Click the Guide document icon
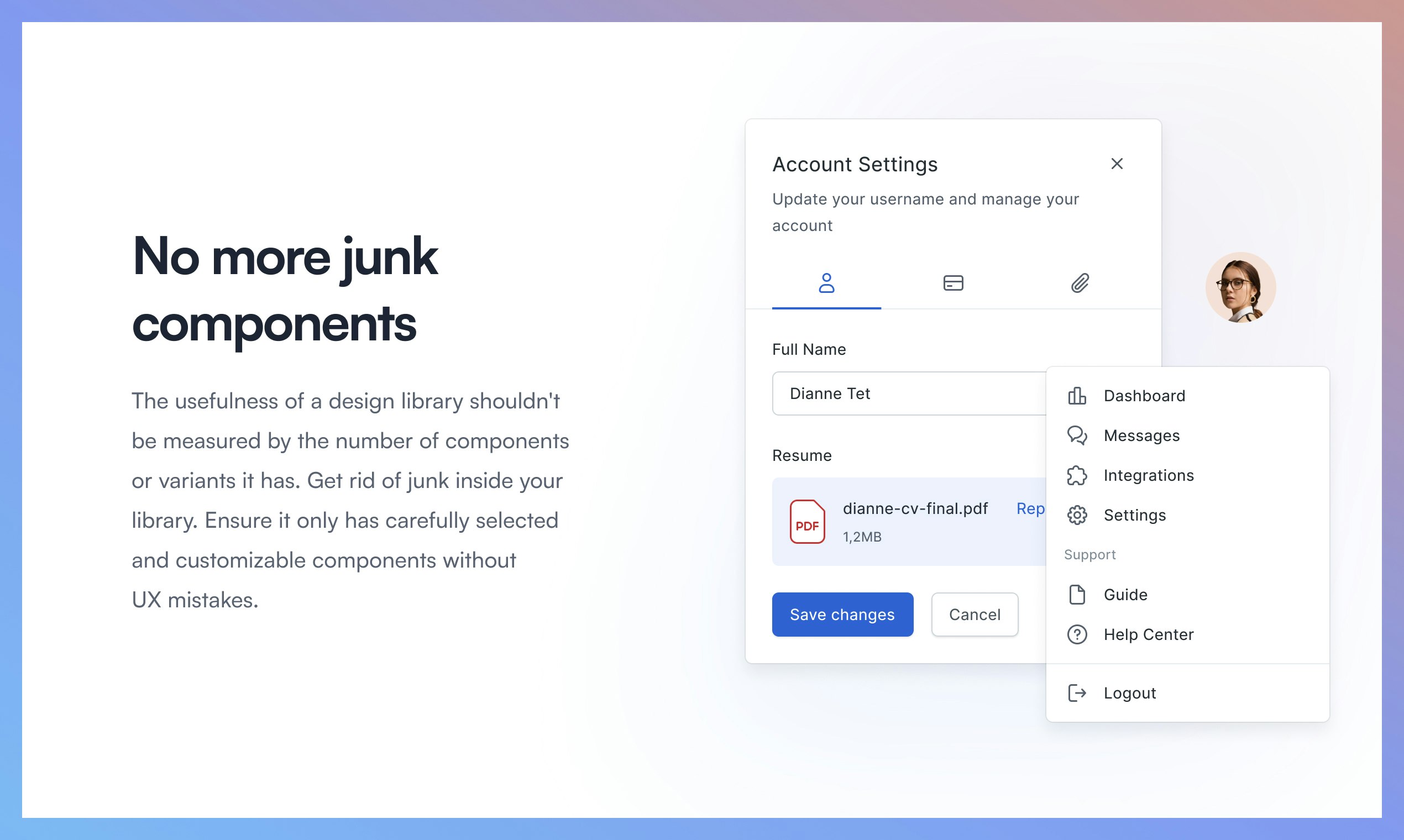Image resolution: width=1404 pixels, height=840 pixels. 1077,595
